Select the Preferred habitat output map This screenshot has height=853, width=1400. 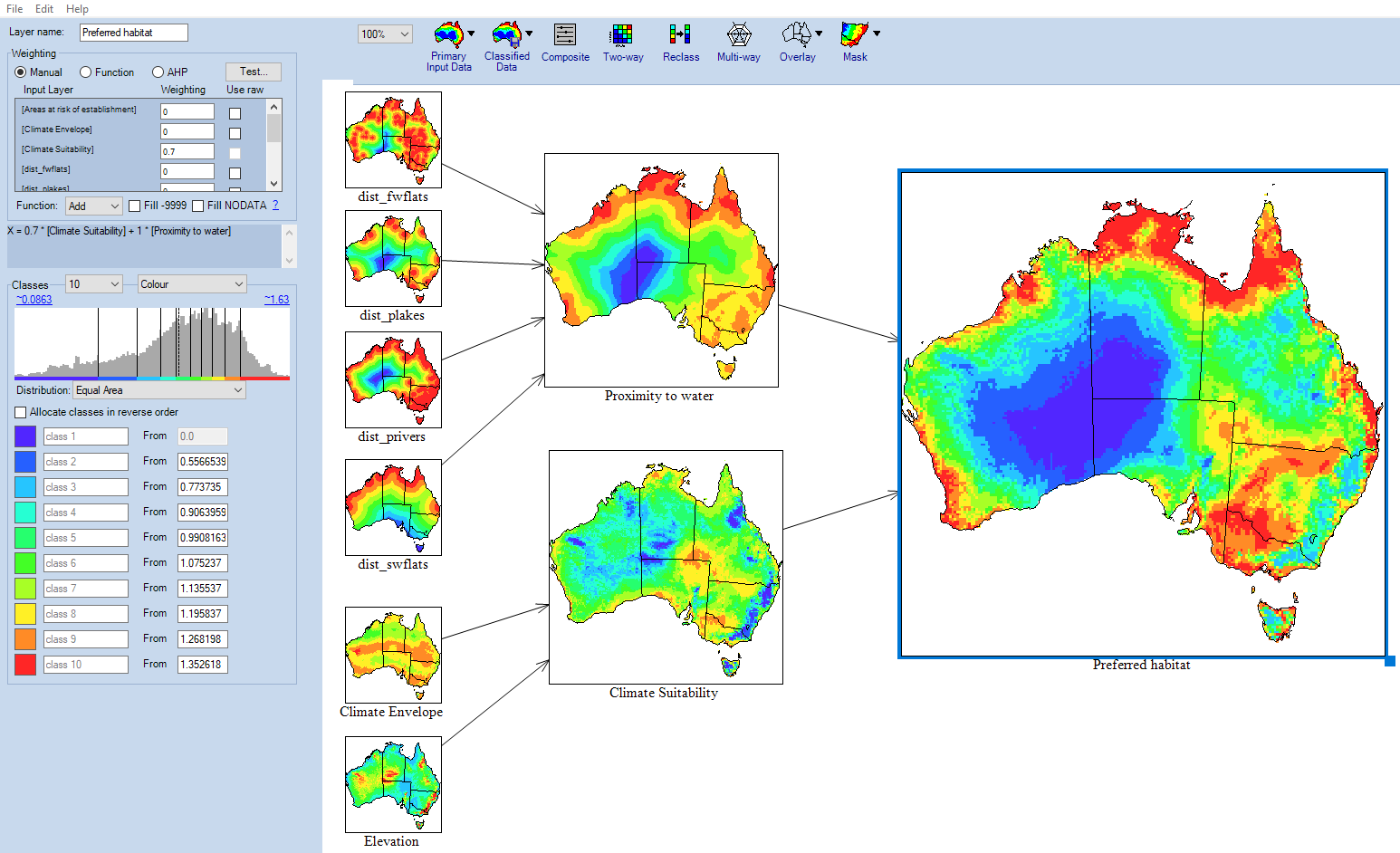coord(1143,414)
